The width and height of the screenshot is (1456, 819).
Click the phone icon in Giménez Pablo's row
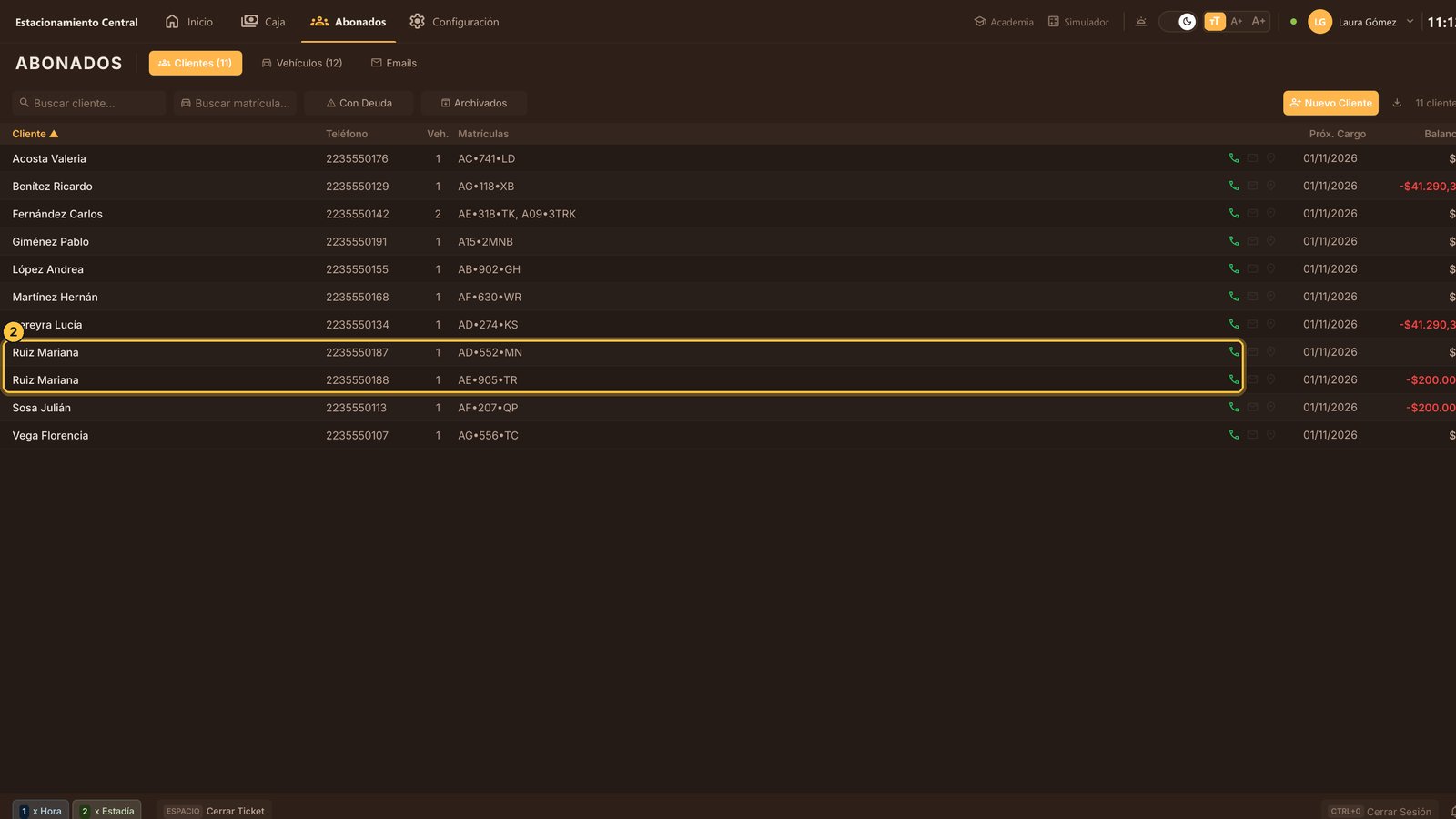pos(1234,241)
